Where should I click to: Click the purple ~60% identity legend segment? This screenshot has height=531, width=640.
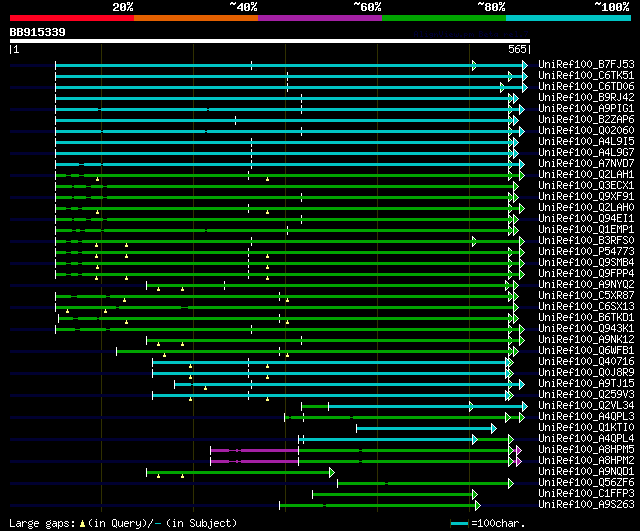point(320,18)
